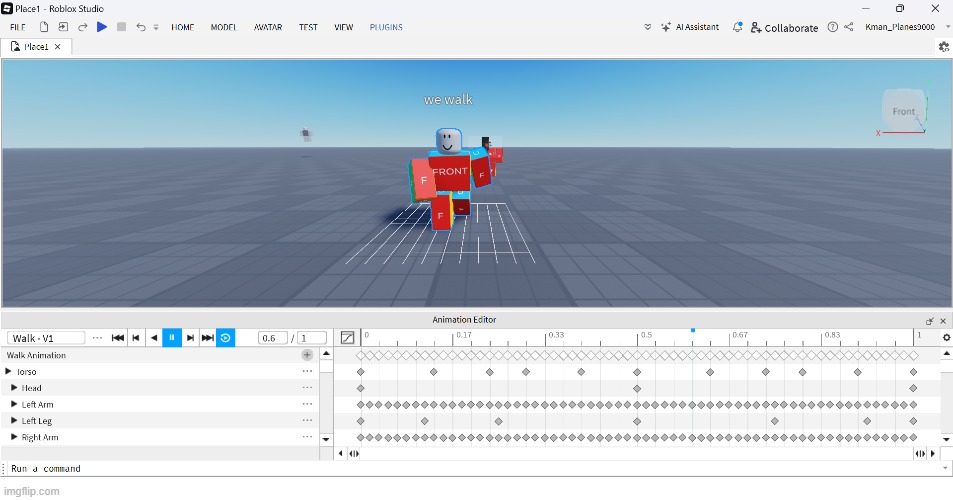Switch to the MODEL ribbon tab
The image size is (953, 500).
click(x=224, y=27)
